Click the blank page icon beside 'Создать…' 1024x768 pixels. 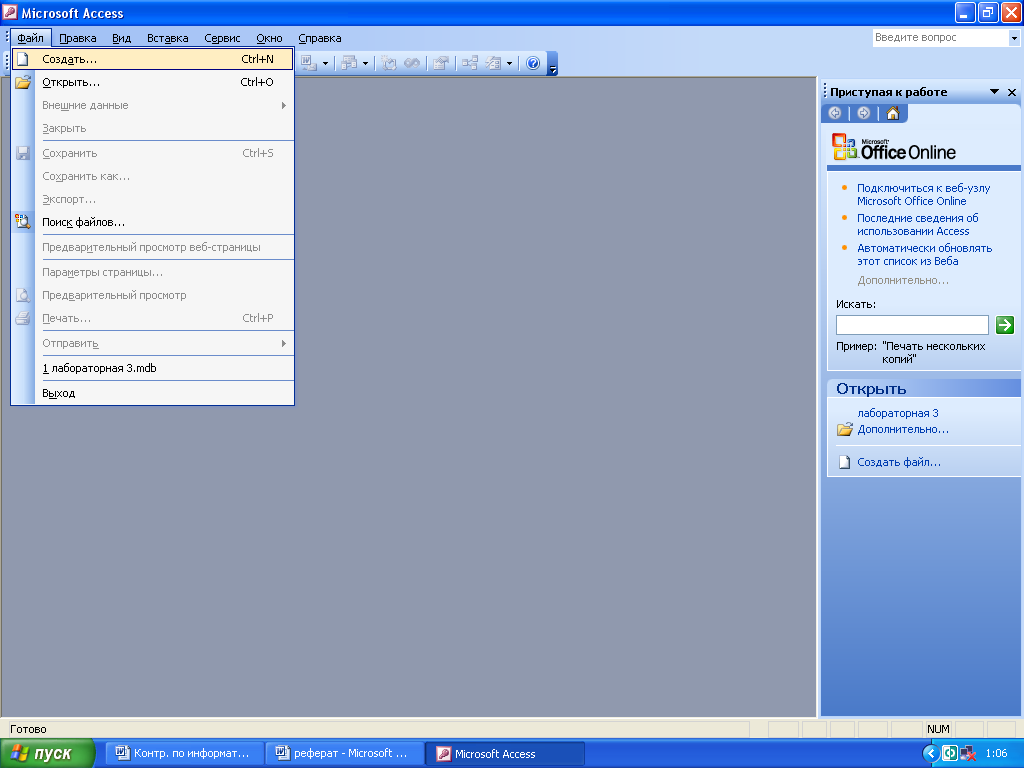click(23, 59)
